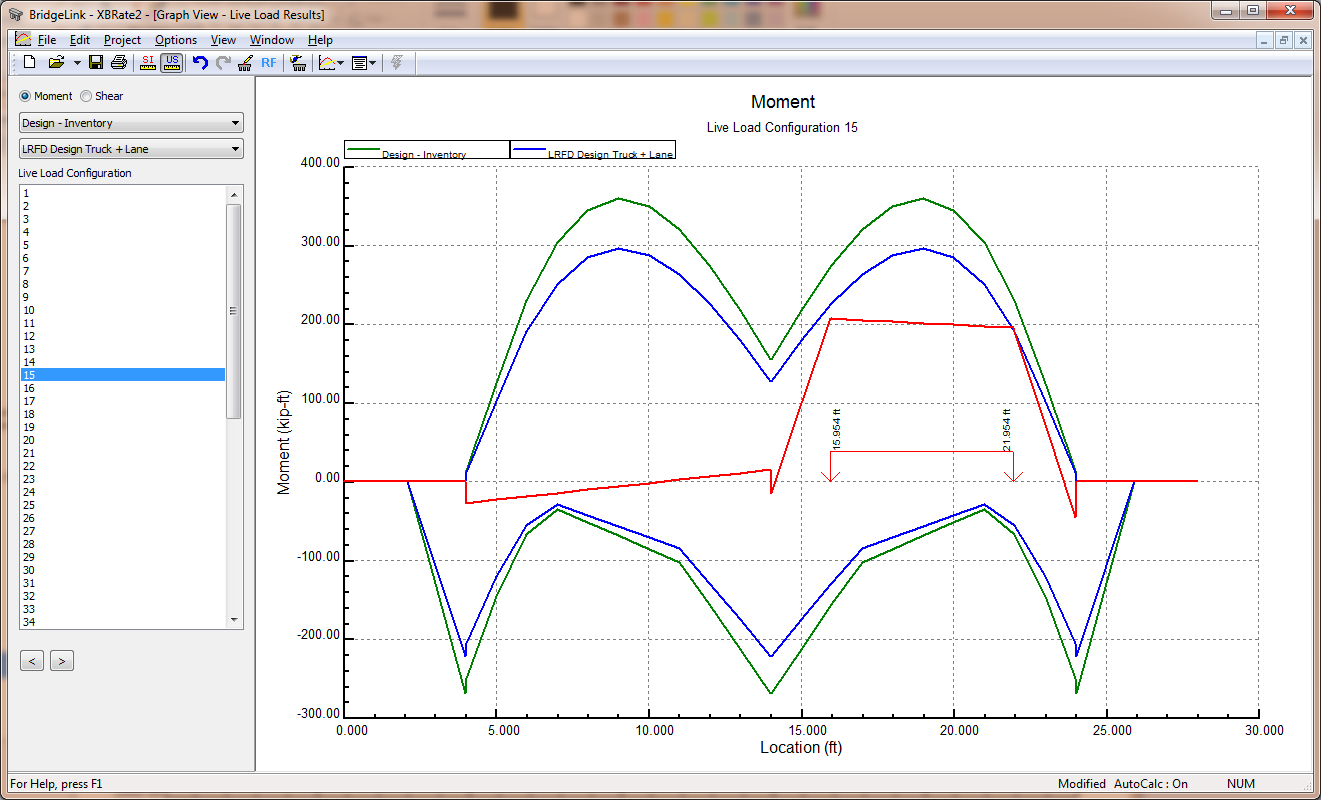This screenshot has width=1321, height=800.
Task: Click the Edit Bridge pencil icon
Action: click(x=245, y=63)
